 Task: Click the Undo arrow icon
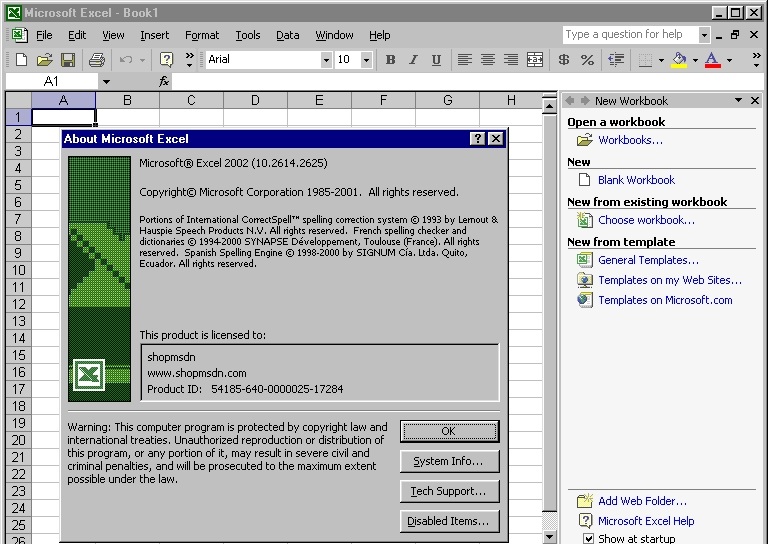pos(126,60)
